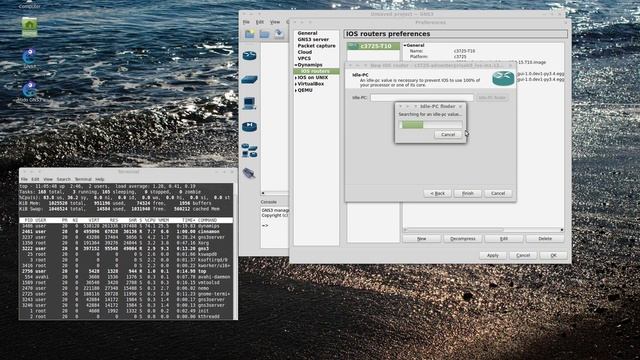Click the GNS3 Console panel text area
Screen dimensions: 640x360
[x=274, y=227]
